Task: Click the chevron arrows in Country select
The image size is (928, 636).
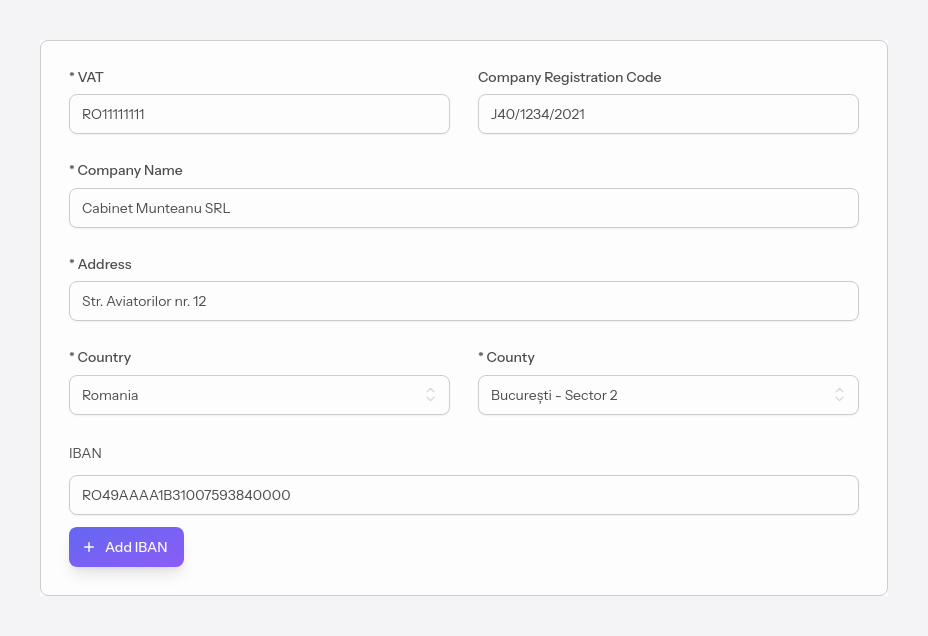Action: coord(431,395)
